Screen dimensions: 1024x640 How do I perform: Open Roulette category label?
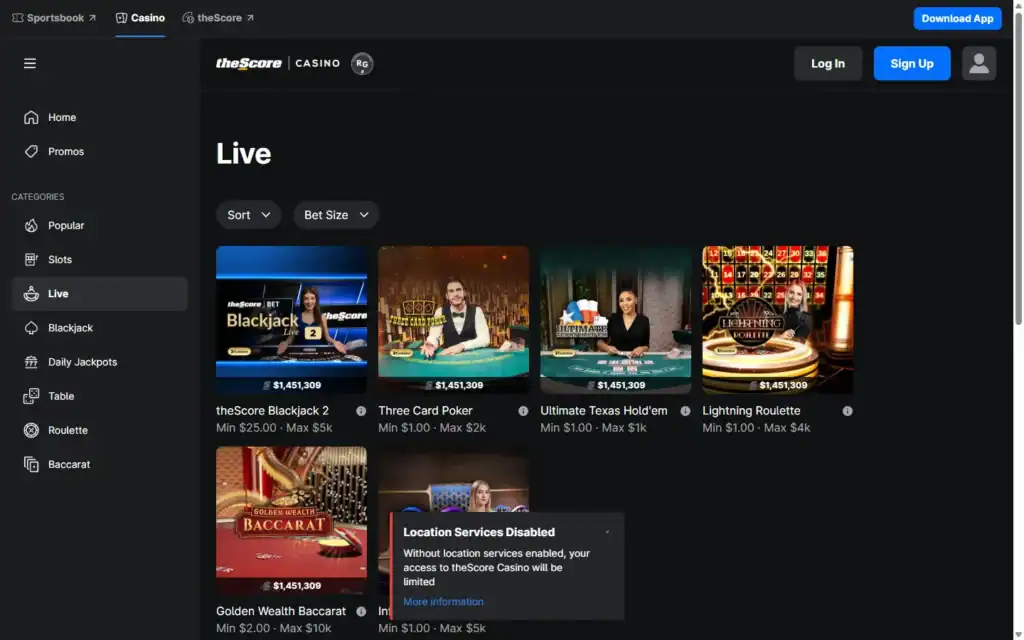pos(68,430)
